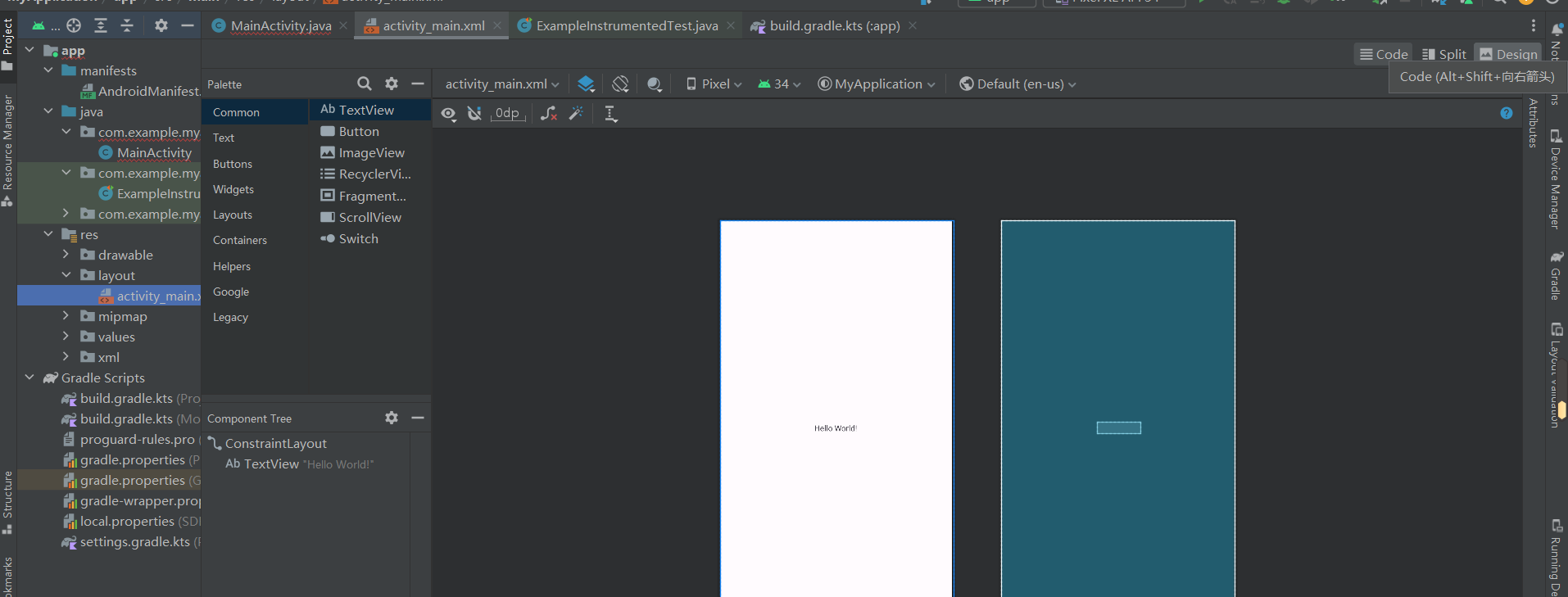1568x597 pixels.
Task: Open MyApplication theme dropdown
Action: pyautogui.click(x=877, y=84)
